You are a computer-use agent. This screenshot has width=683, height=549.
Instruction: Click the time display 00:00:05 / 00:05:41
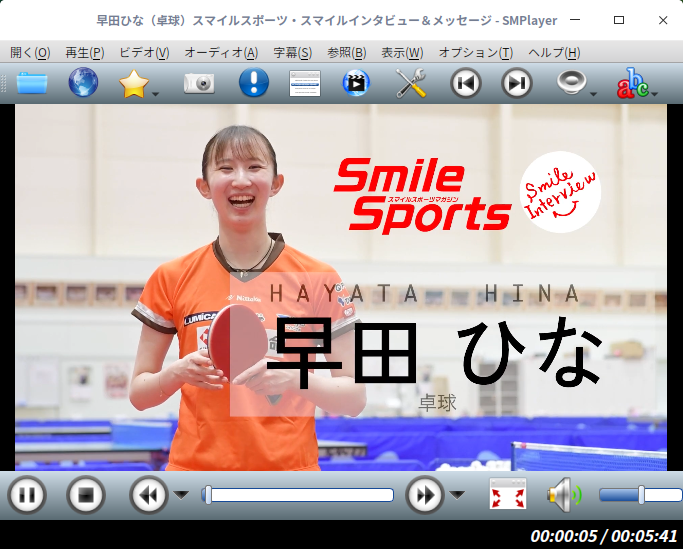click(604, 535)
